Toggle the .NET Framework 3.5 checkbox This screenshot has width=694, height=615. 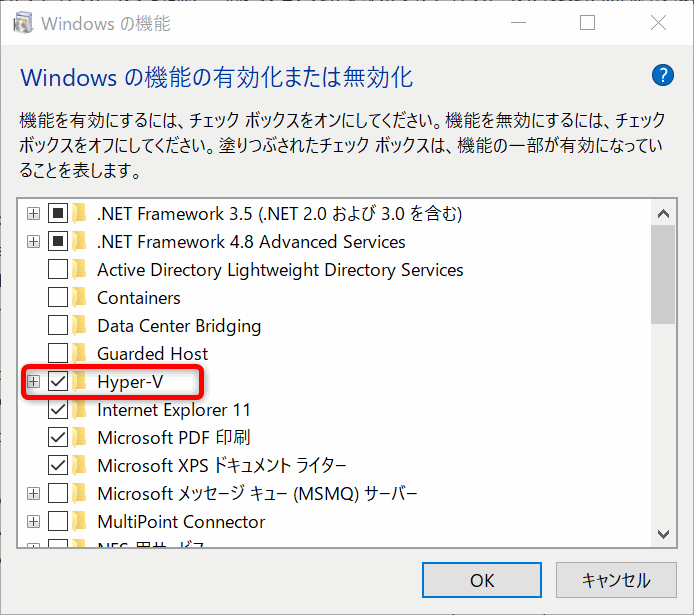point(58,214)
